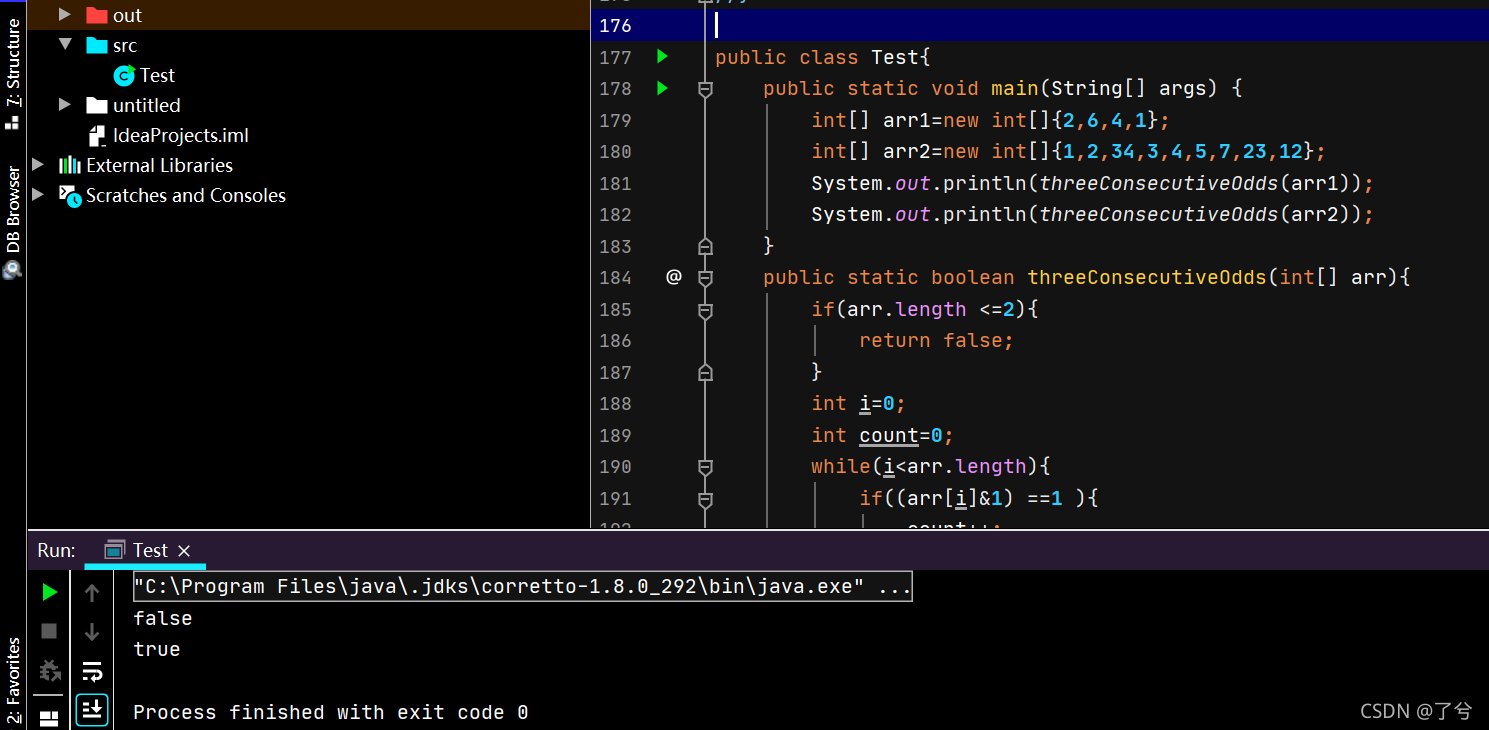
Task: Click 'main' method name on line 178
Action: point(1015,88)
